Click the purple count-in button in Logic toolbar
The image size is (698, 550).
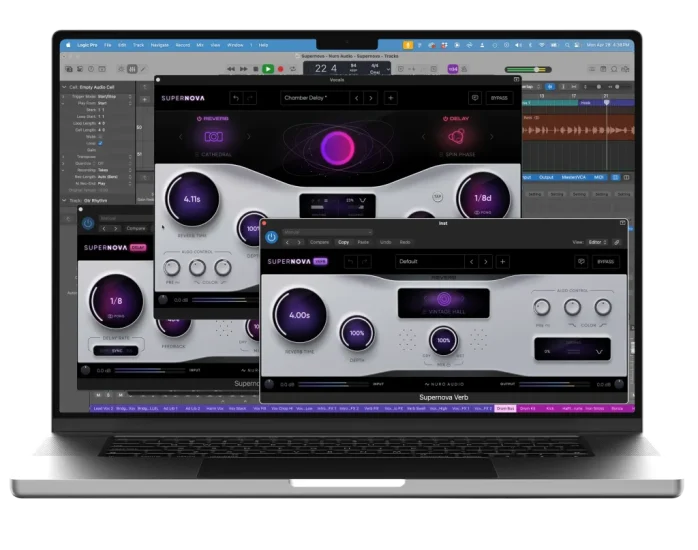[x=453, y=69]
